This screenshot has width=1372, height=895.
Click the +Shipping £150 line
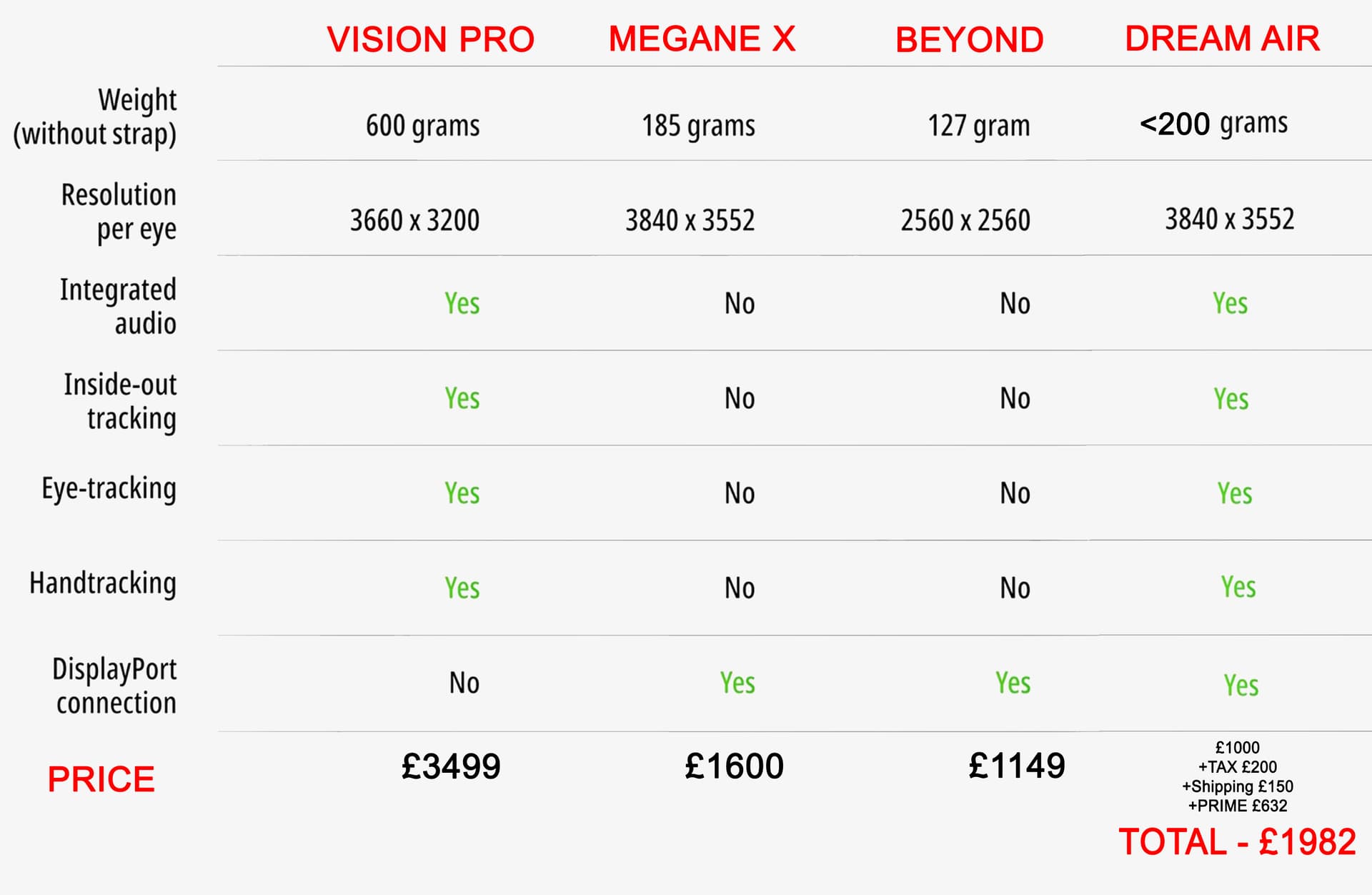click(1237, 786)
